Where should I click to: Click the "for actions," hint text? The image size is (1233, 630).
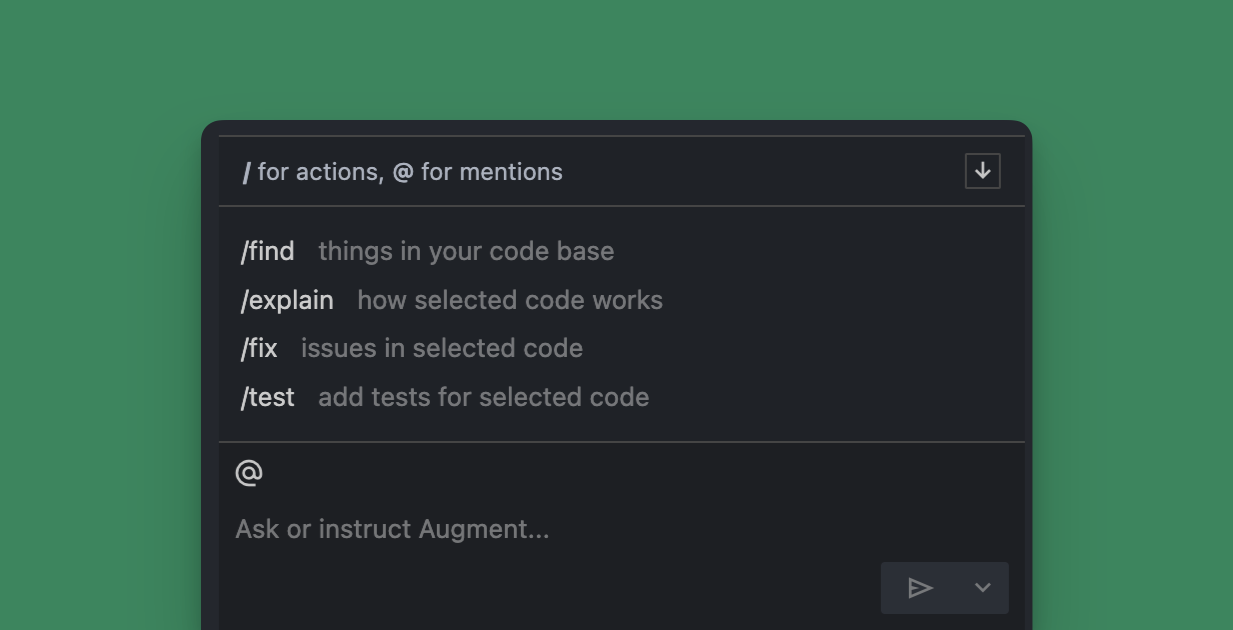[320, 172]
